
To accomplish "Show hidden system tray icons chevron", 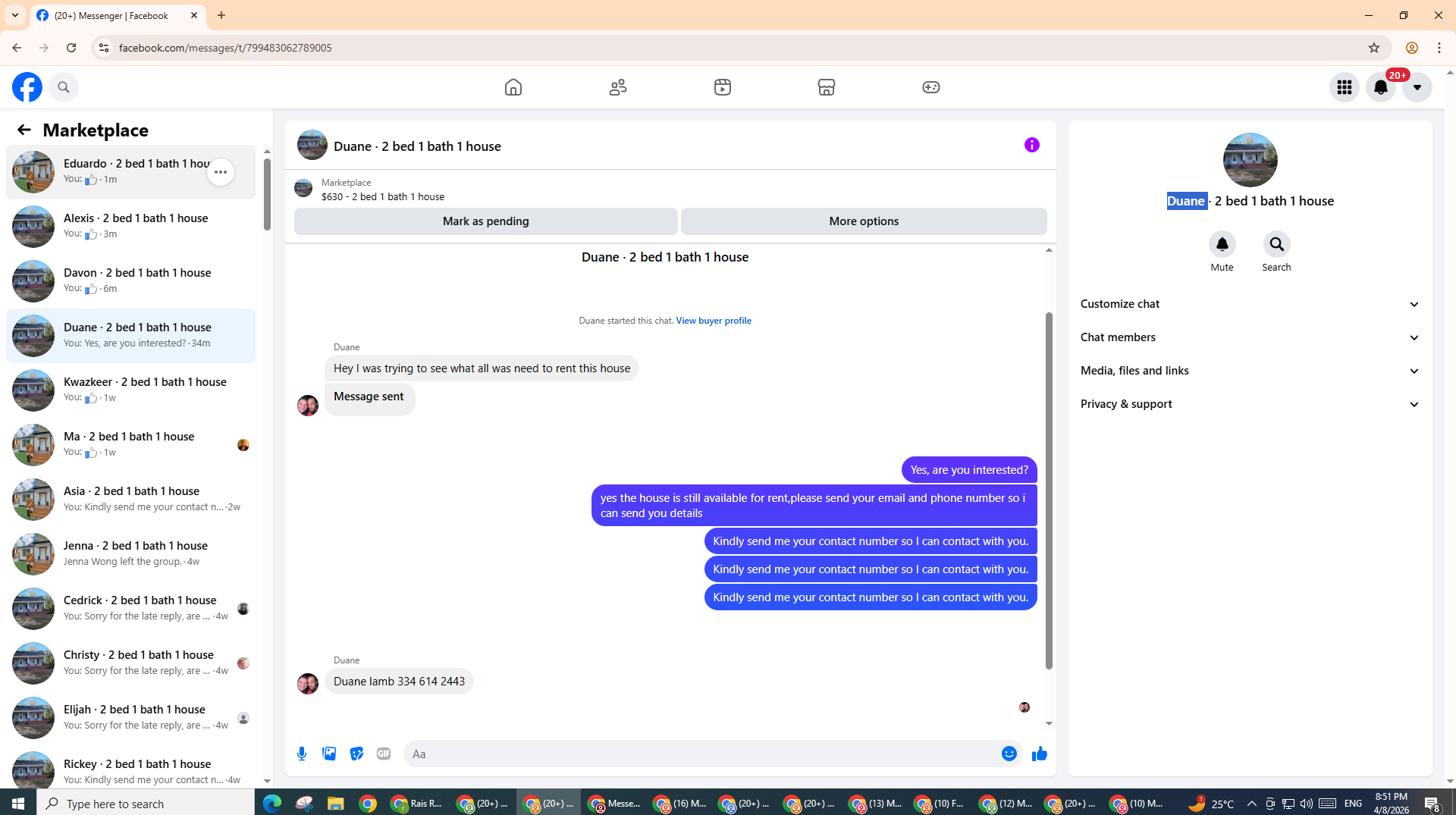I will [1251, 804].
